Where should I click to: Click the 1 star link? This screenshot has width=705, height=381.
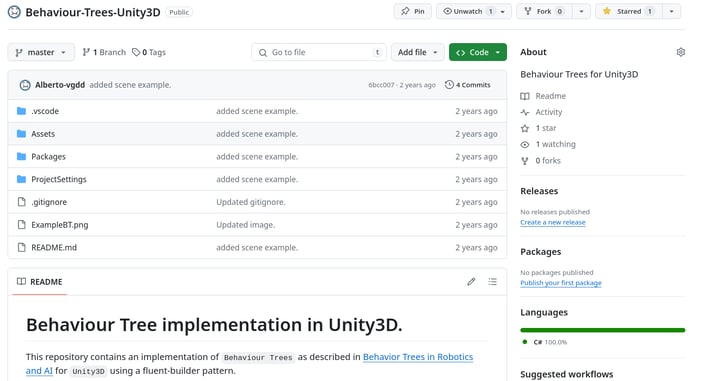545,128
